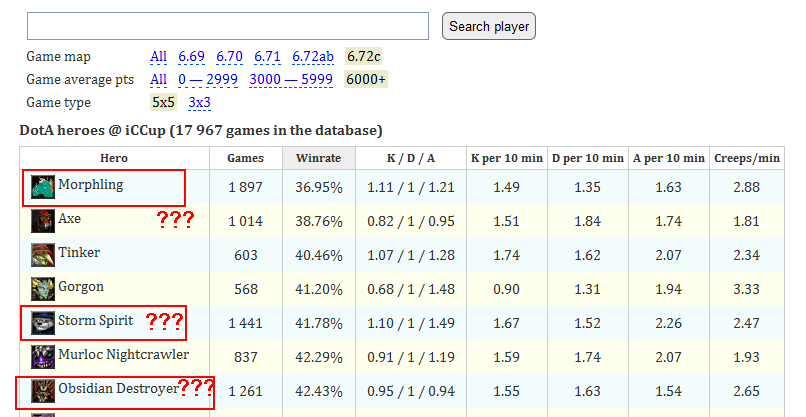Click the Gorgon hero icon

[x=43, y=289]
